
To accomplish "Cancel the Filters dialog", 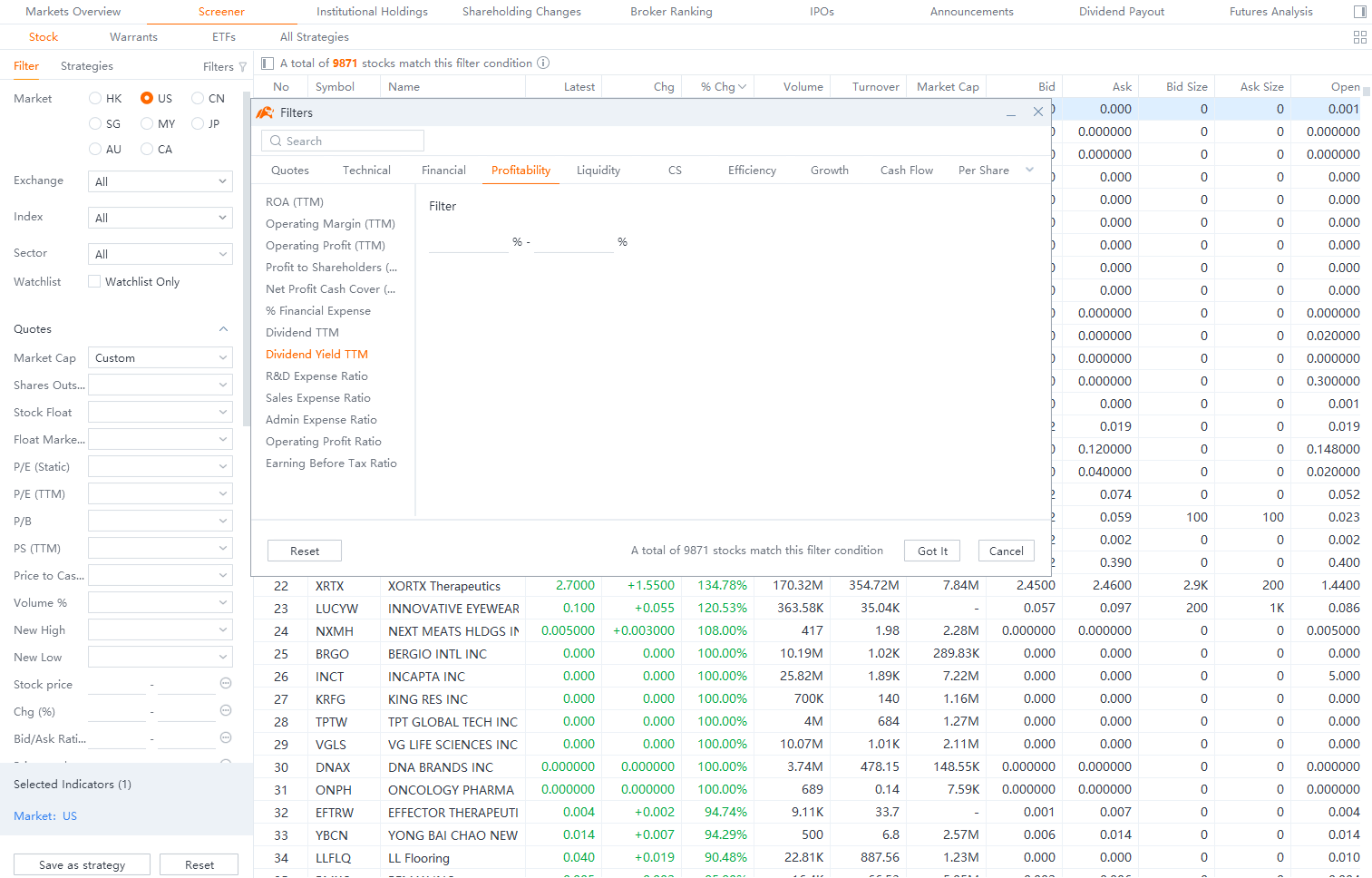I will 1007,551.
